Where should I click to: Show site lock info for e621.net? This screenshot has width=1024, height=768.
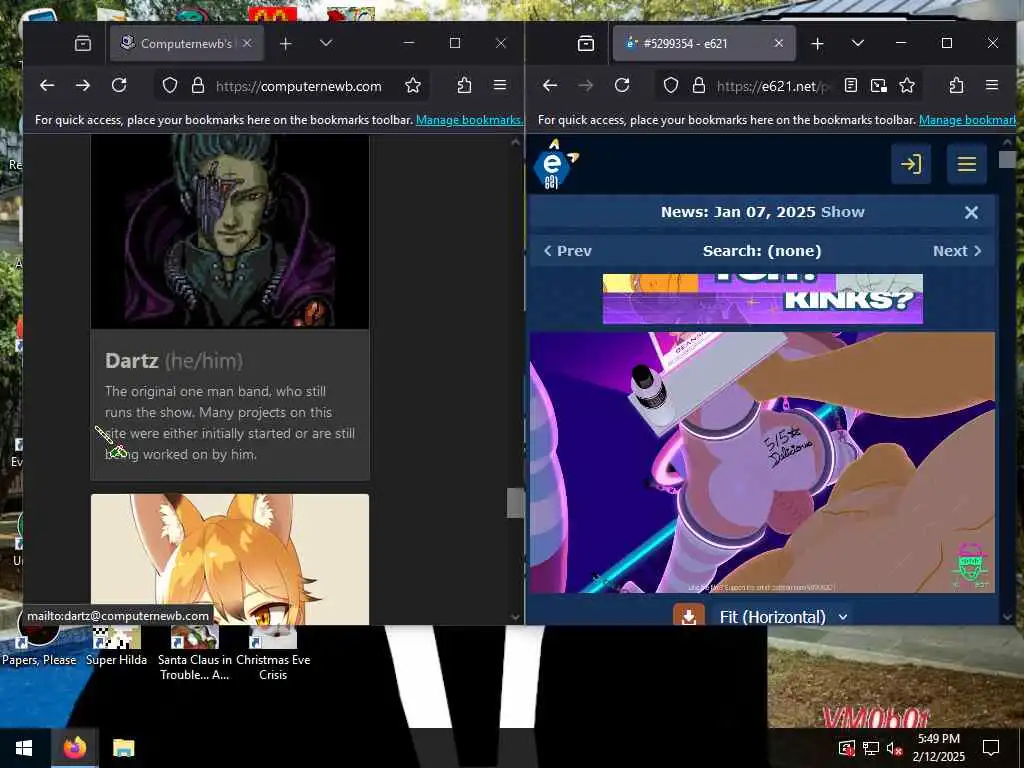point(699,86)
